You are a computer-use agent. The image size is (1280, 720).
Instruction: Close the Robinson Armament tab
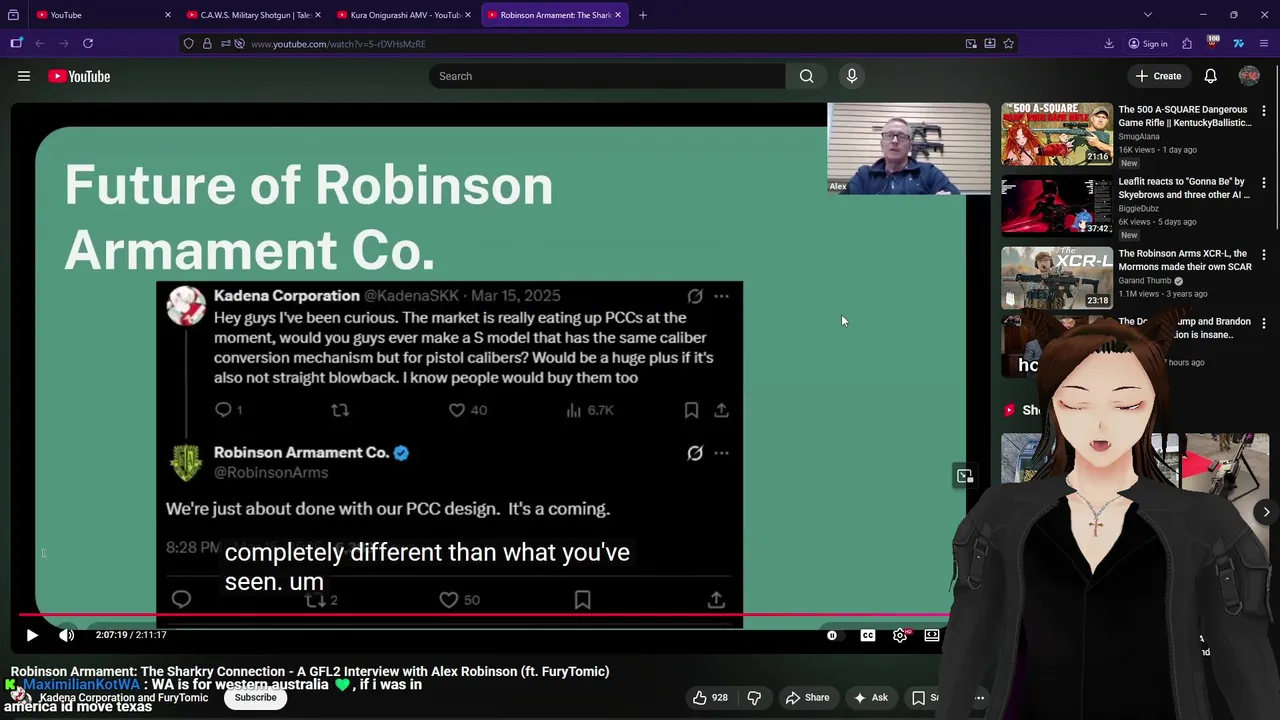[x=618, y=15]
